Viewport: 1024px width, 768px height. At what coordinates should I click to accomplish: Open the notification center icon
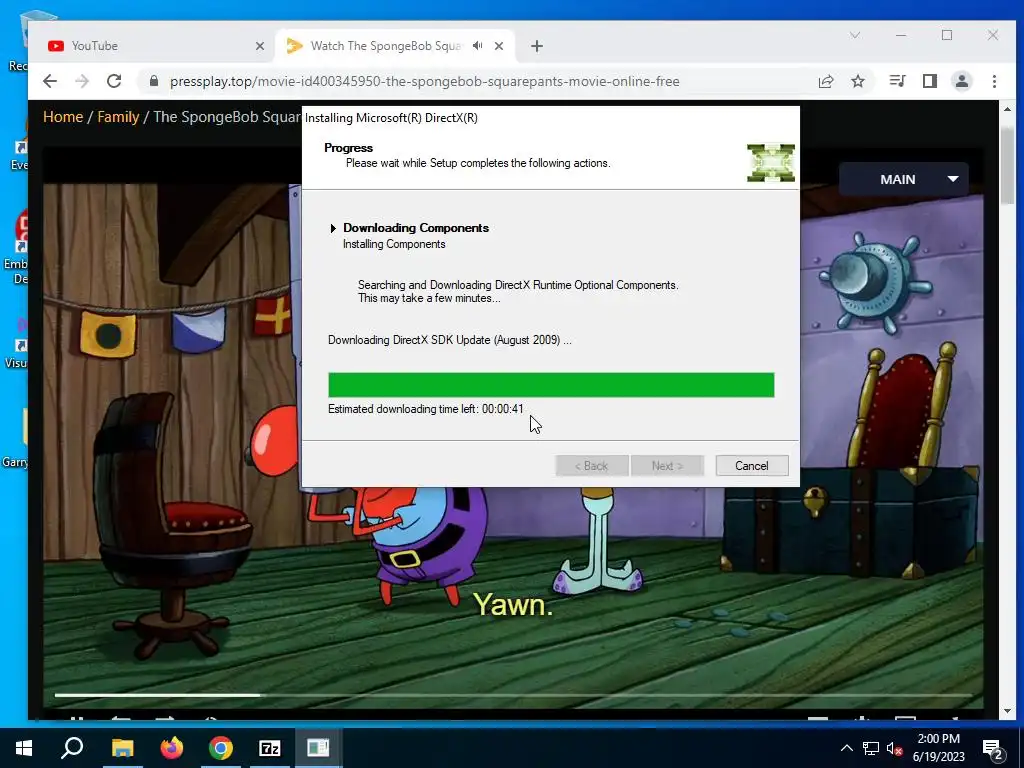993,749
